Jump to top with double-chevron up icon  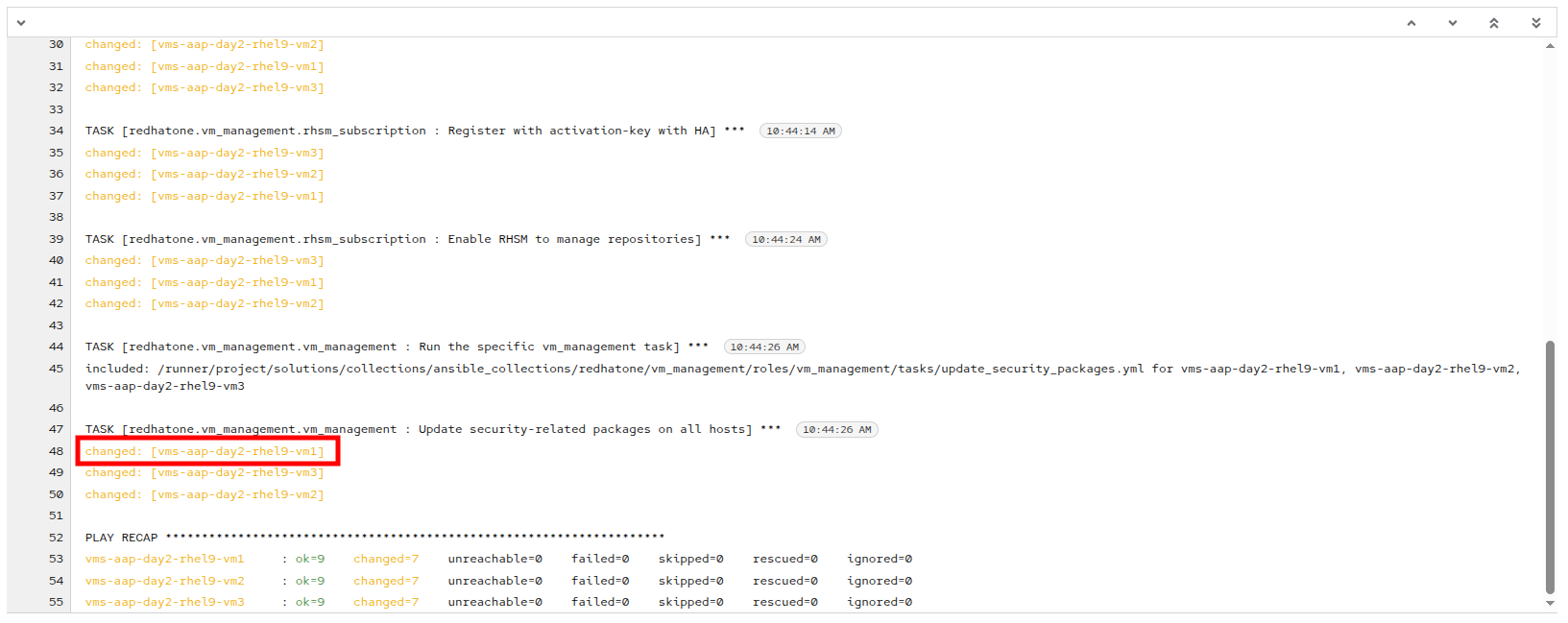pos(1494,23)
